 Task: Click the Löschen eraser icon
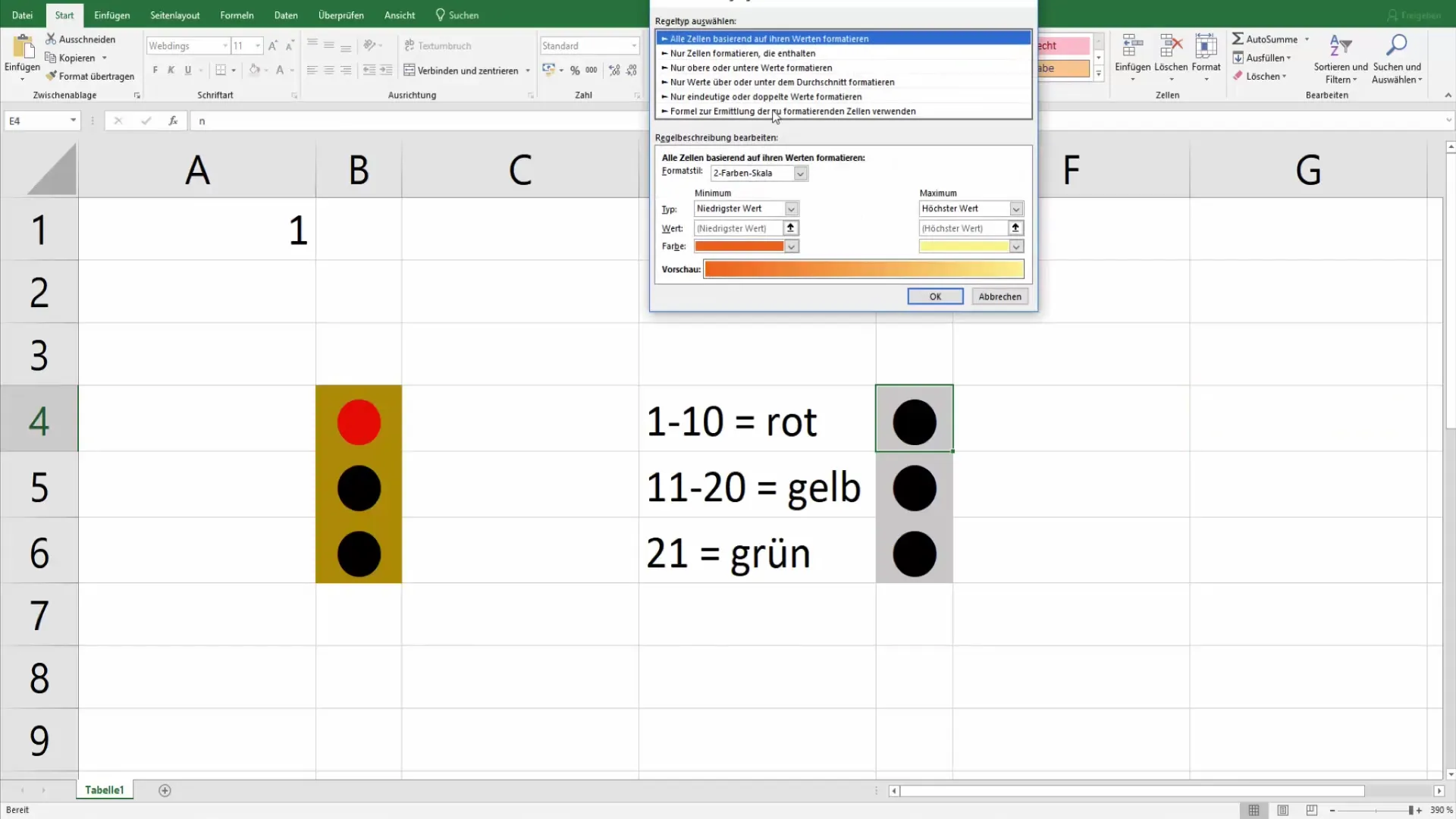point(1238,76)
